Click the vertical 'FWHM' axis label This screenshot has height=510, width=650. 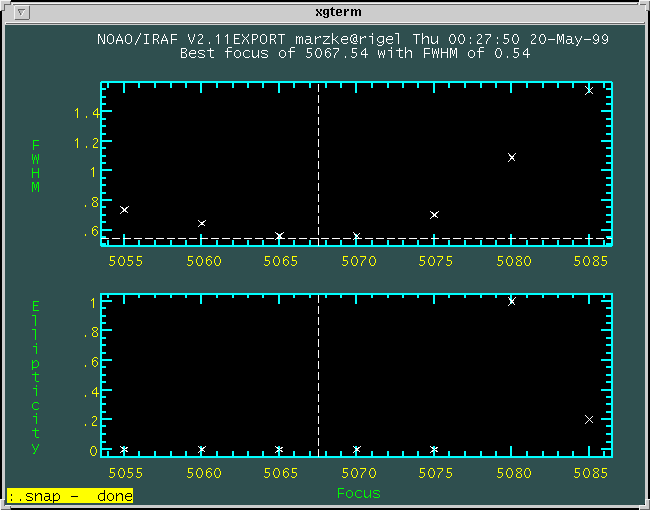36,166
